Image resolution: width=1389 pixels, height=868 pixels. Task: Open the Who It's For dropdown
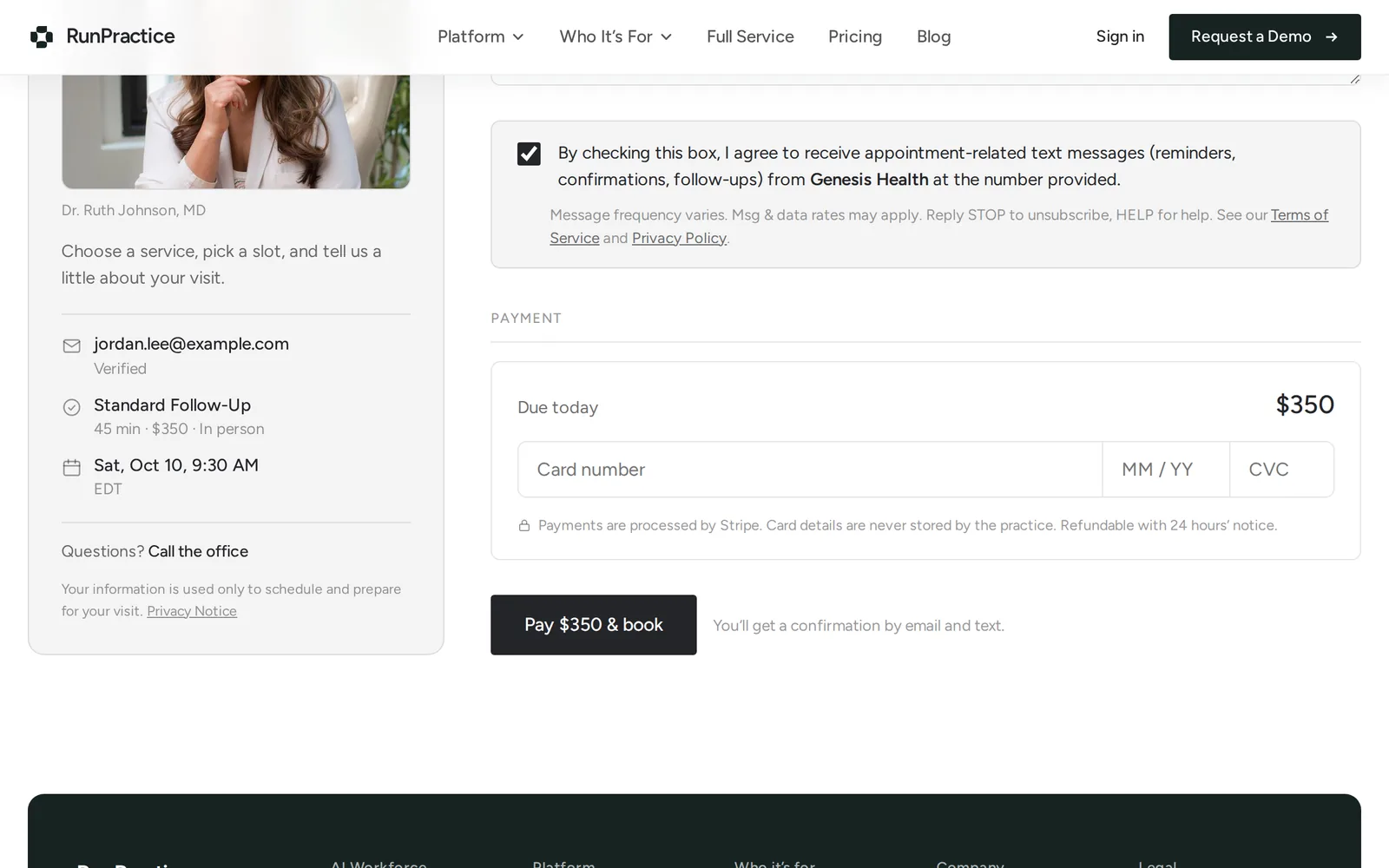[616, 36]
